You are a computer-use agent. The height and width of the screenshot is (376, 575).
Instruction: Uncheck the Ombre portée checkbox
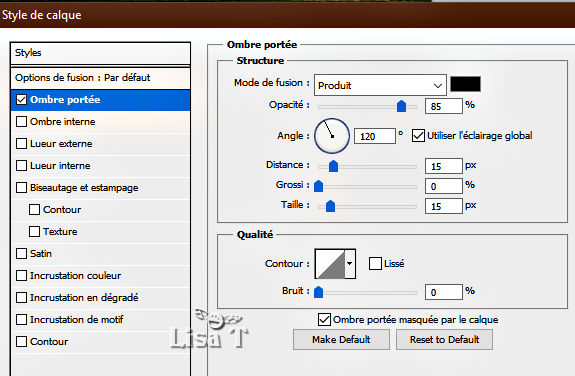tap(21, 99)
